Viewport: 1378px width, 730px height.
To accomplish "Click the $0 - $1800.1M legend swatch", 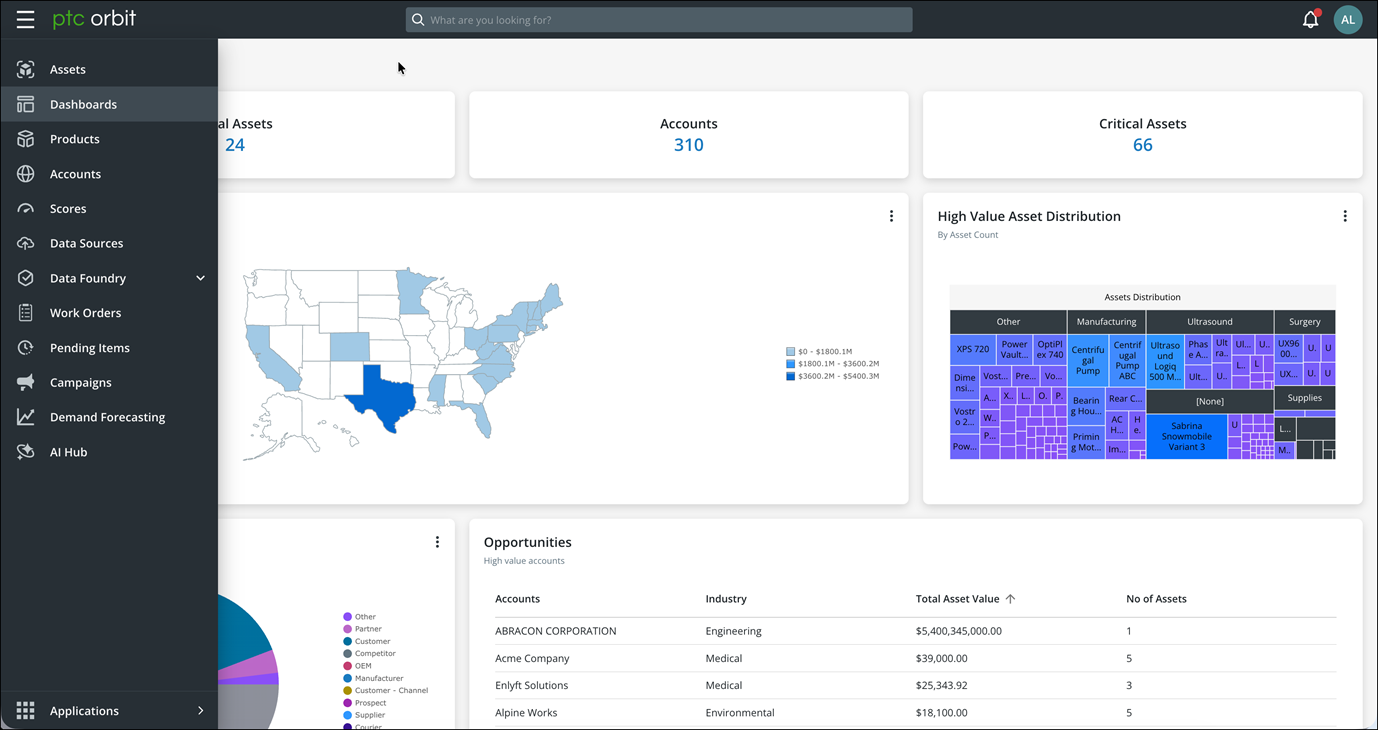I will coord(790,352).
